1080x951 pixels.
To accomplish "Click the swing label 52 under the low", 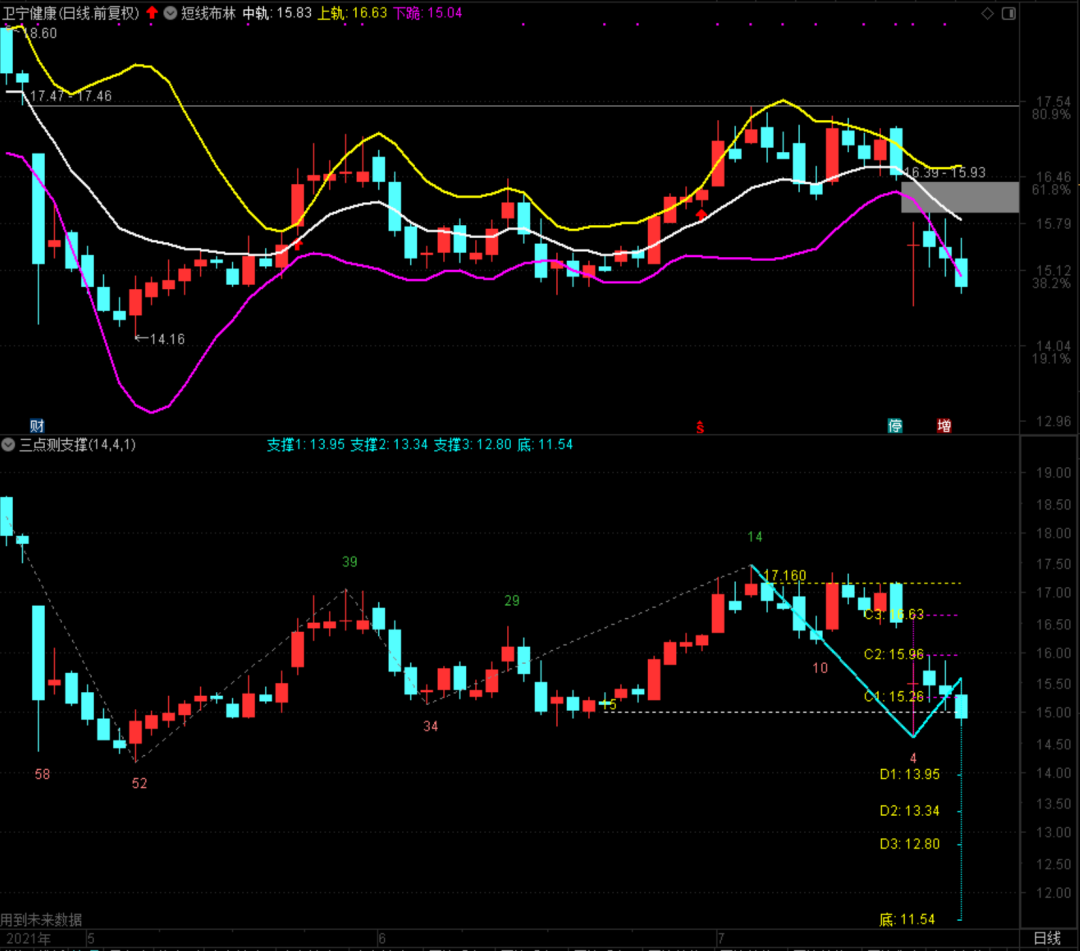I will coord(139,784).
